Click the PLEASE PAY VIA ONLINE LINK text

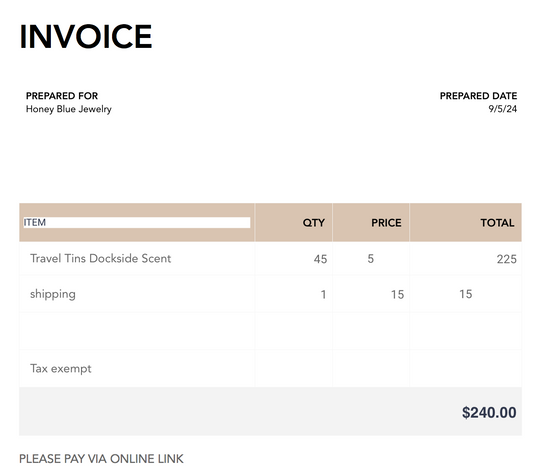[101, 459]
